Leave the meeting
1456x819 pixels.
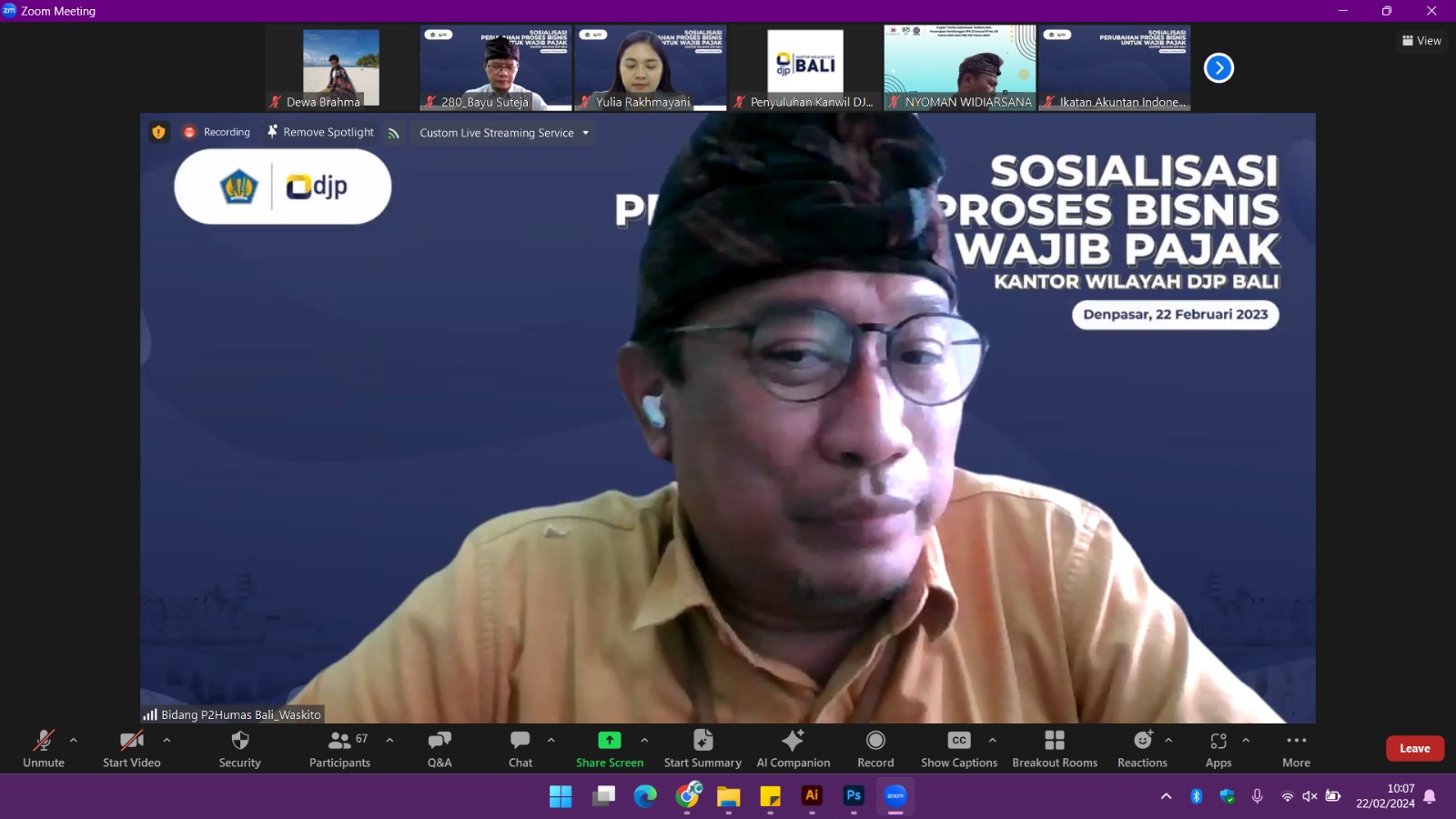tap(1414, 748)
